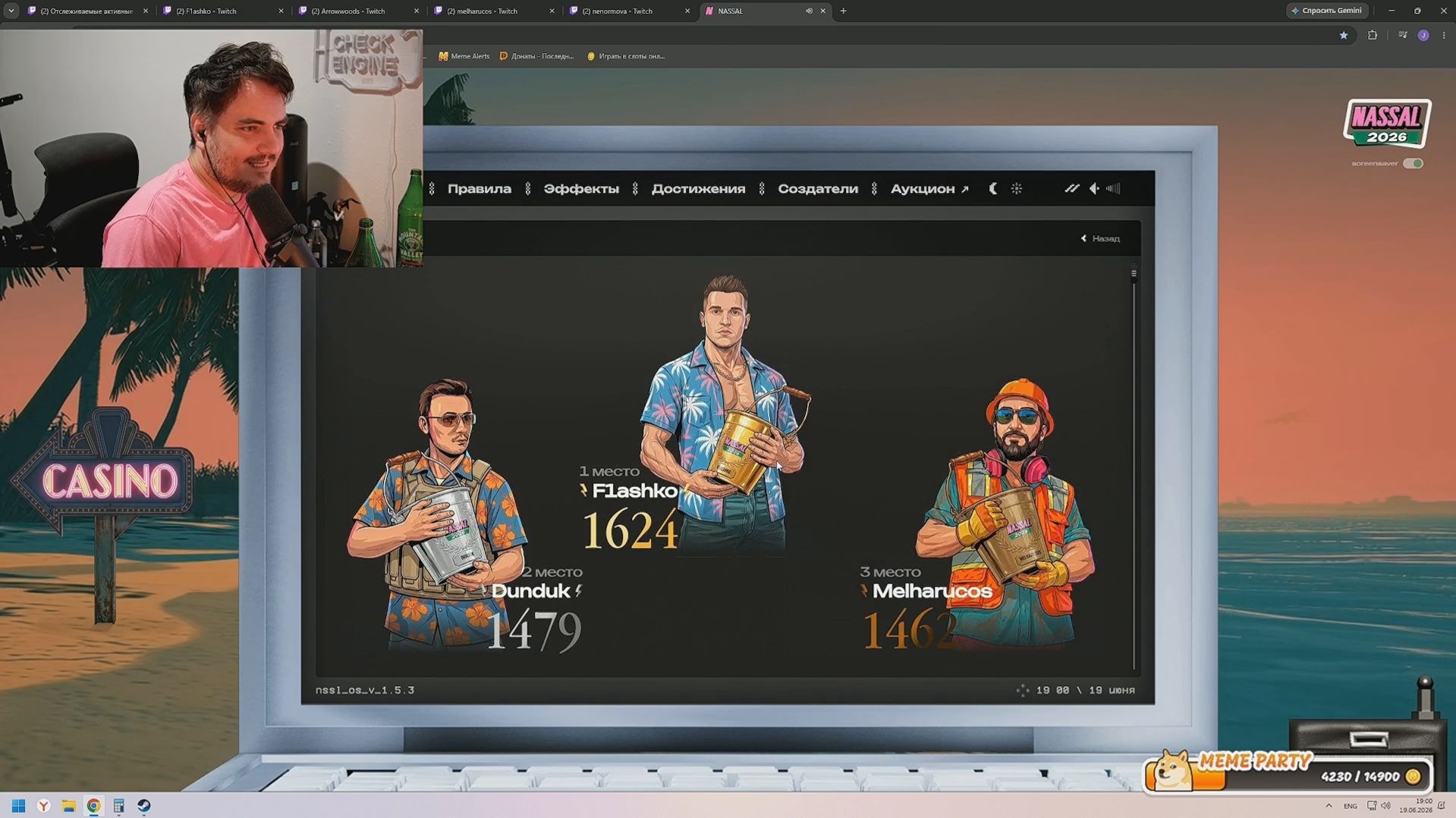Screen dimensions: 1456x818
Task: Open the Calculator taskbar icon
Action: [118, 806]
